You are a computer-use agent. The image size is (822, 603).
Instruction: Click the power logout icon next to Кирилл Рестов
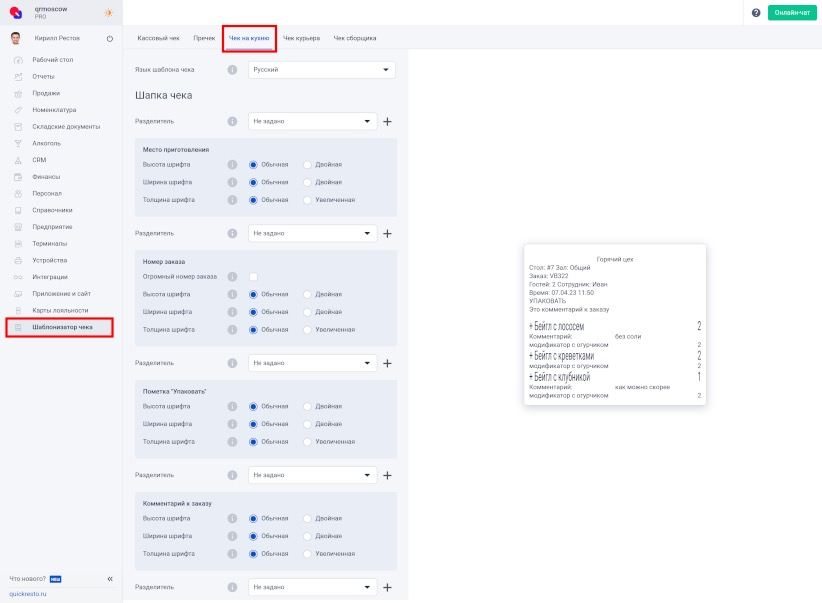110,38
